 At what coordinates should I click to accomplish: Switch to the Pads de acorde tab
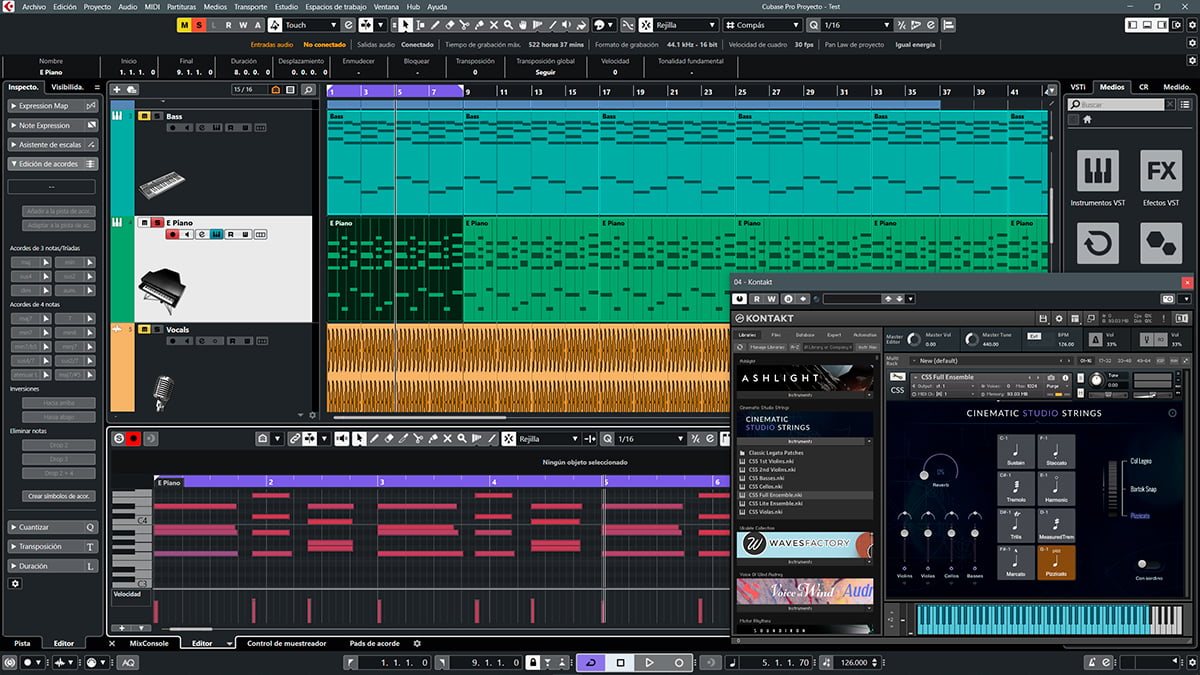[x=375, y=644]
